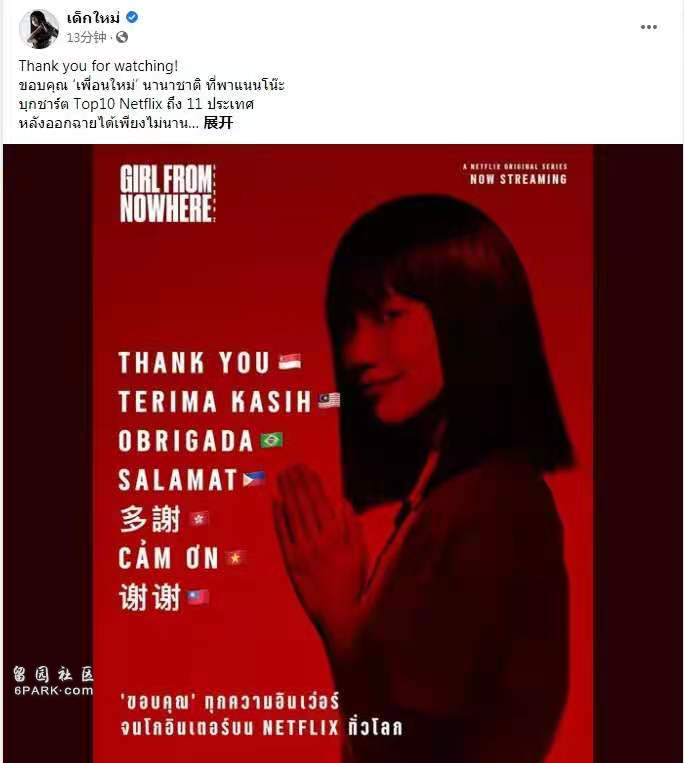The image size is (684, 763).
Task: Open the page's profile avatar picture
Action: (39, 29)
